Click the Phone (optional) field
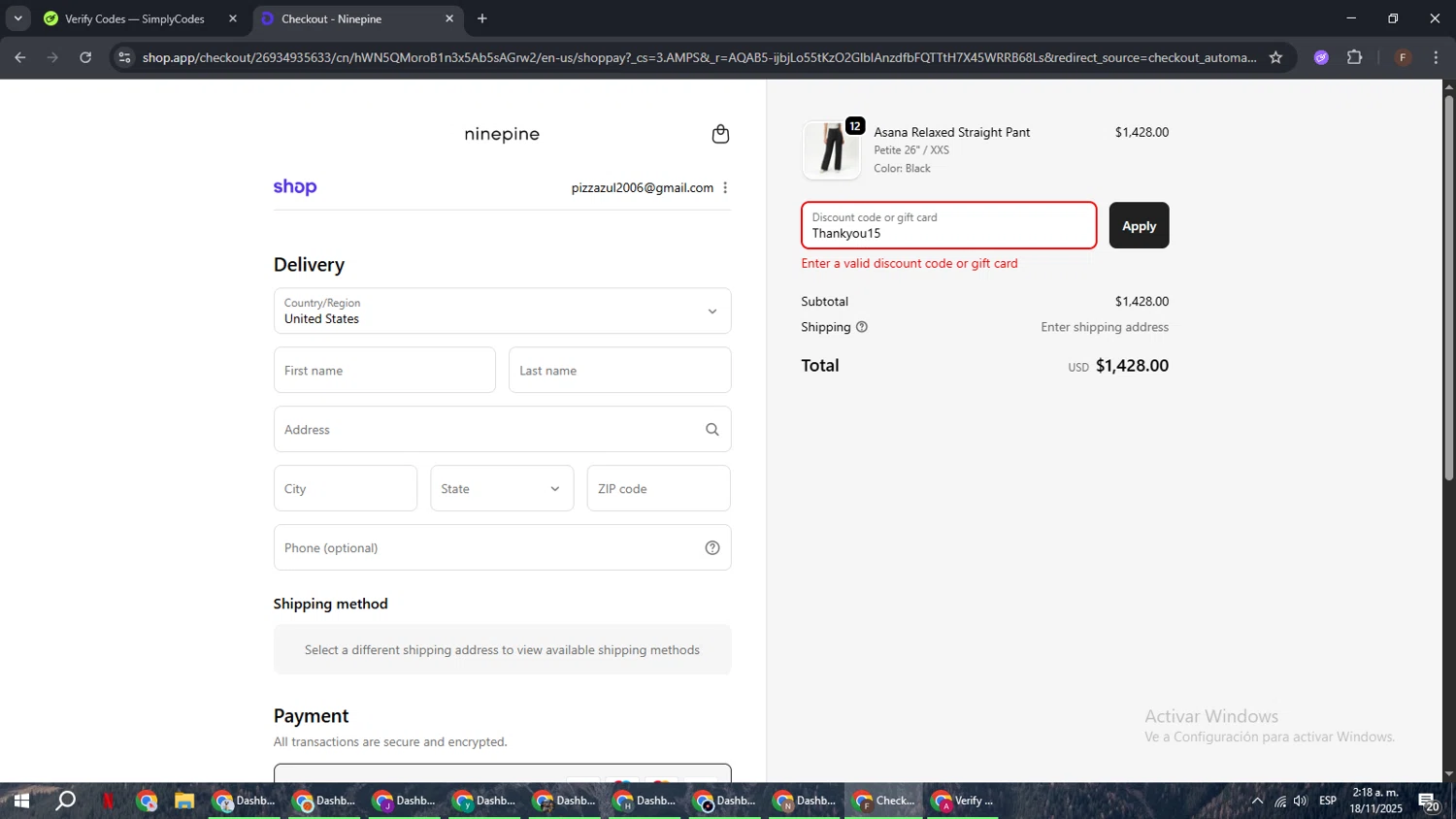The height and width of the screenshot is (819, 1456). pos(502,547)
